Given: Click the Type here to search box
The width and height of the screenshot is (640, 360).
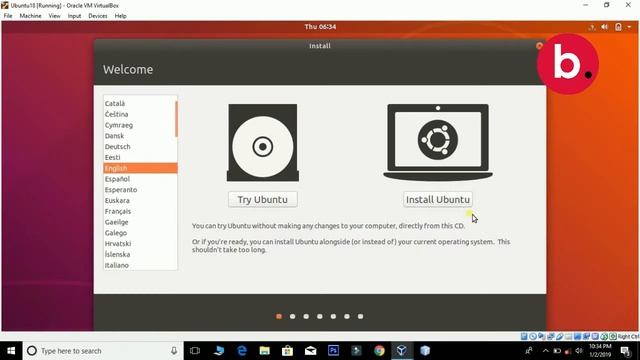Looking at the screenshot, I should [103, 351].
